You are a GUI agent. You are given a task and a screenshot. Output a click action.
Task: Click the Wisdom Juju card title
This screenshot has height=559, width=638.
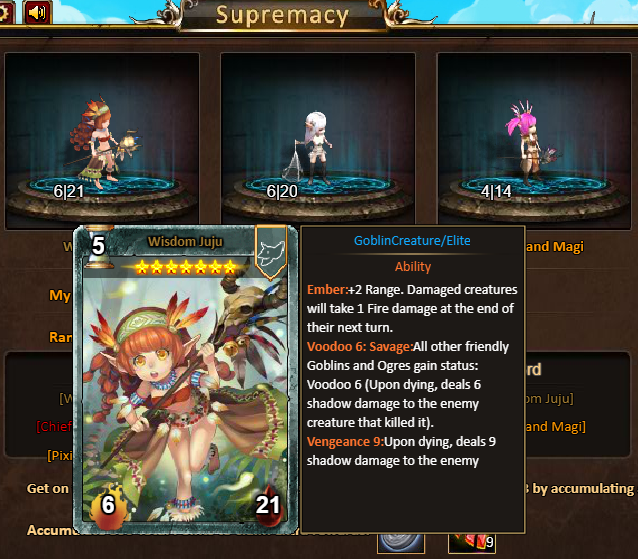[x=185, y=241]
